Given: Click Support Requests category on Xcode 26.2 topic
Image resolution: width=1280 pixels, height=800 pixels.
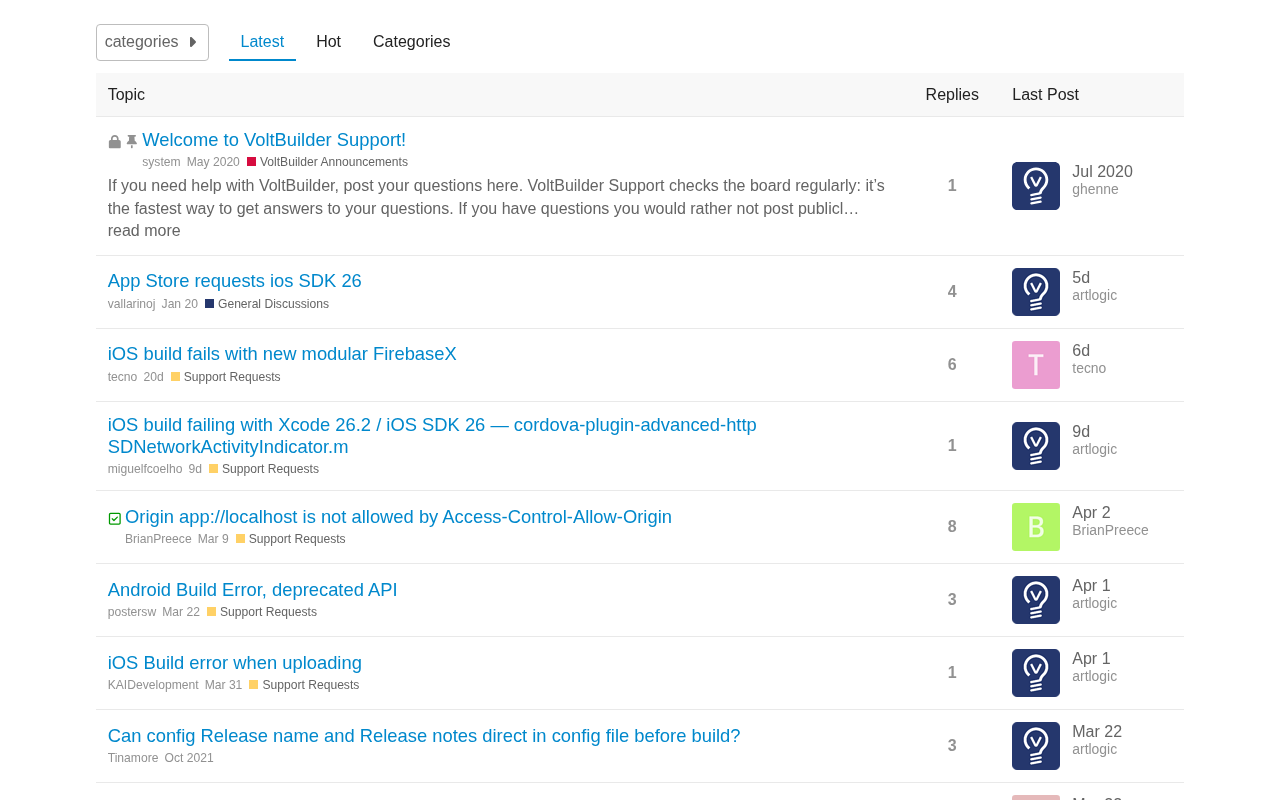Looking at the screenshot, I should 264,469.
